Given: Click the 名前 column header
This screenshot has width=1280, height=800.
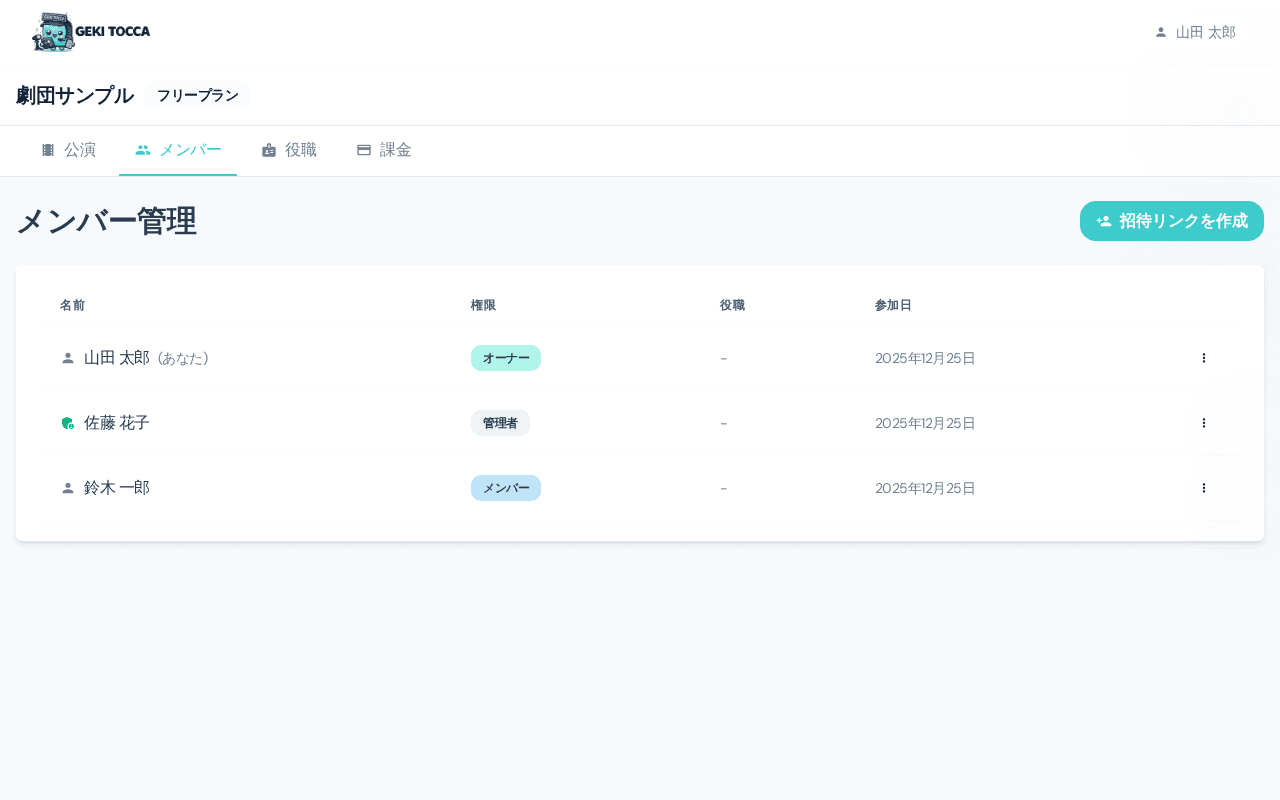Looking at the screenshot, I should [72, 305].
